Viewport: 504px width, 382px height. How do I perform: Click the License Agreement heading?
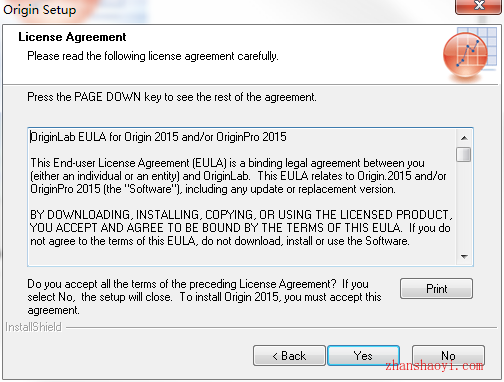(x=72, y=37)
